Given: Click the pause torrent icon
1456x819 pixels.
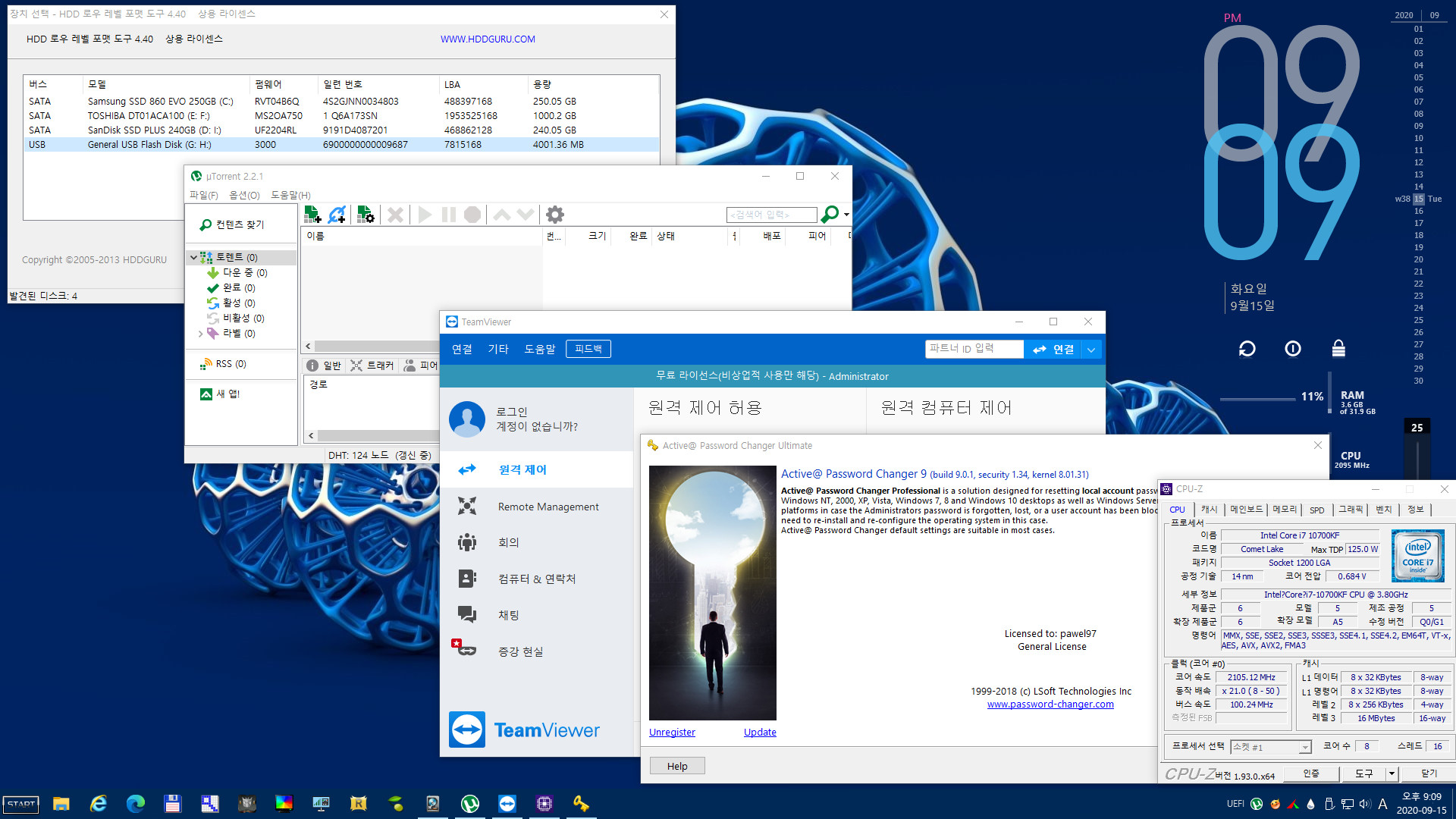Looking at the screenshot, I should pos(449,215).
